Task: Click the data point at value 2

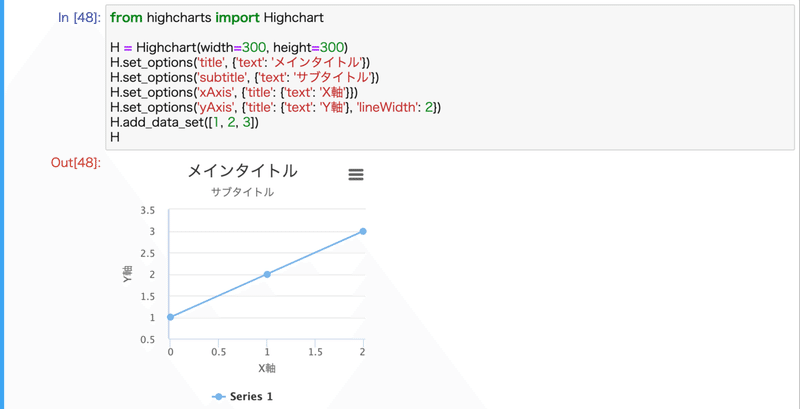Action: pyautogui.click(x=267, y=274)
